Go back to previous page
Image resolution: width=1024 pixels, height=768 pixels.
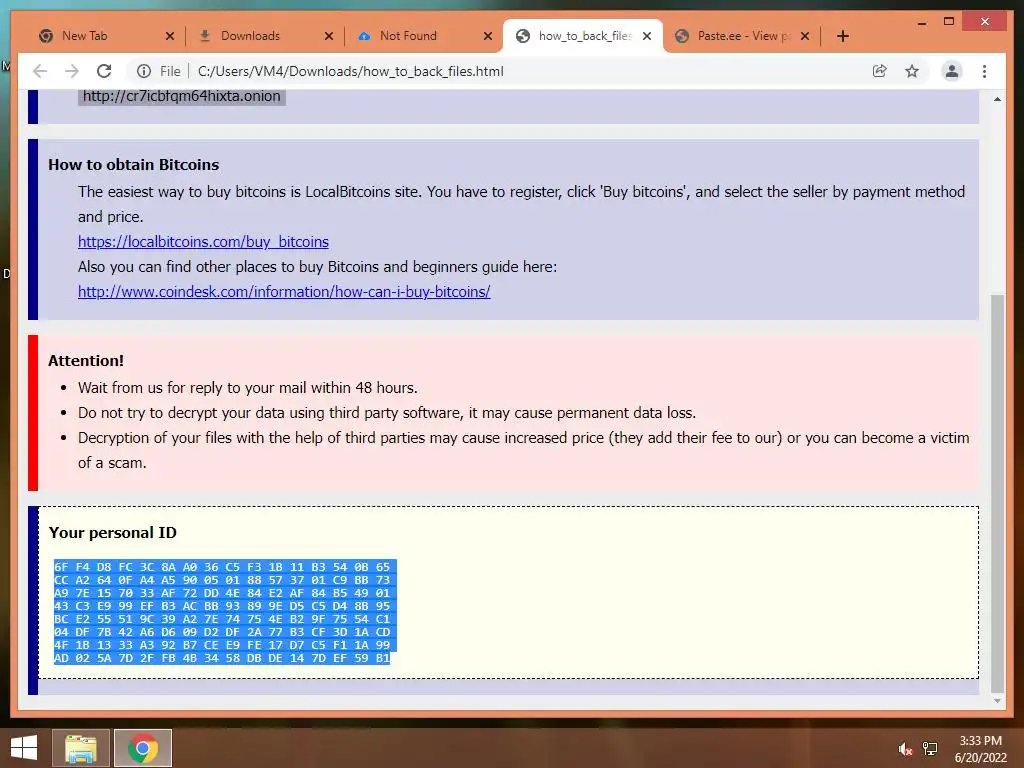pyautogui.click(x=40, y=71)
